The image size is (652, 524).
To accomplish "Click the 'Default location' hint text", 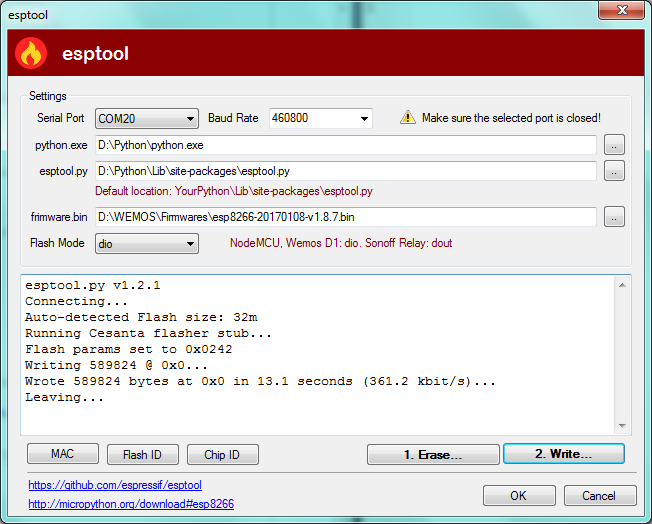I will pyautogui.click(x=234, y=191).
